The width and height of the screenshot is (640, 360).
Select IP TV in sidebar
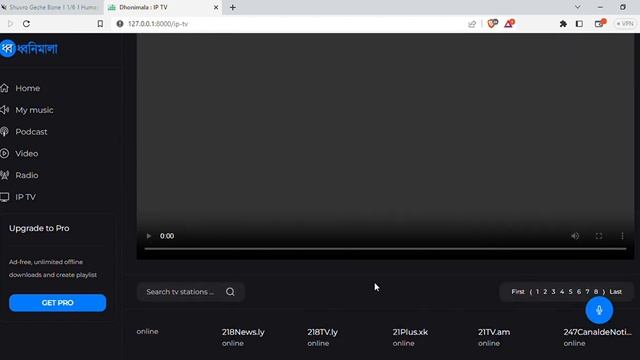point(25,197)
